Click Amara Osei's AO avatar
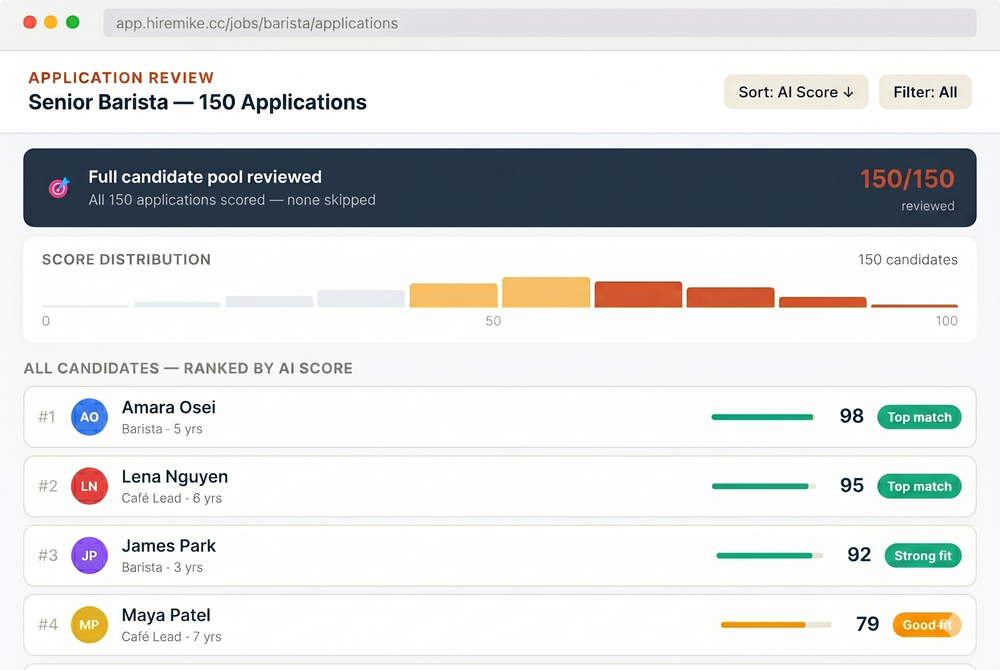This screenshot has height=670, width=1000. click(x=89, y=417)
